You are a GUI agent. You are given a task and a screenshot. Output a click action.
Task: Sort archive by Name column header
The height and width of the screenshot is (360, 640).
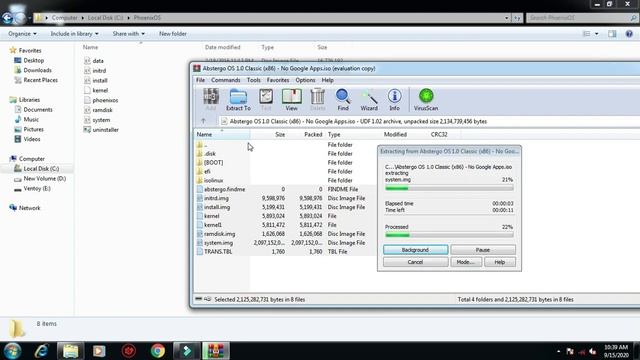coord(222,134)
